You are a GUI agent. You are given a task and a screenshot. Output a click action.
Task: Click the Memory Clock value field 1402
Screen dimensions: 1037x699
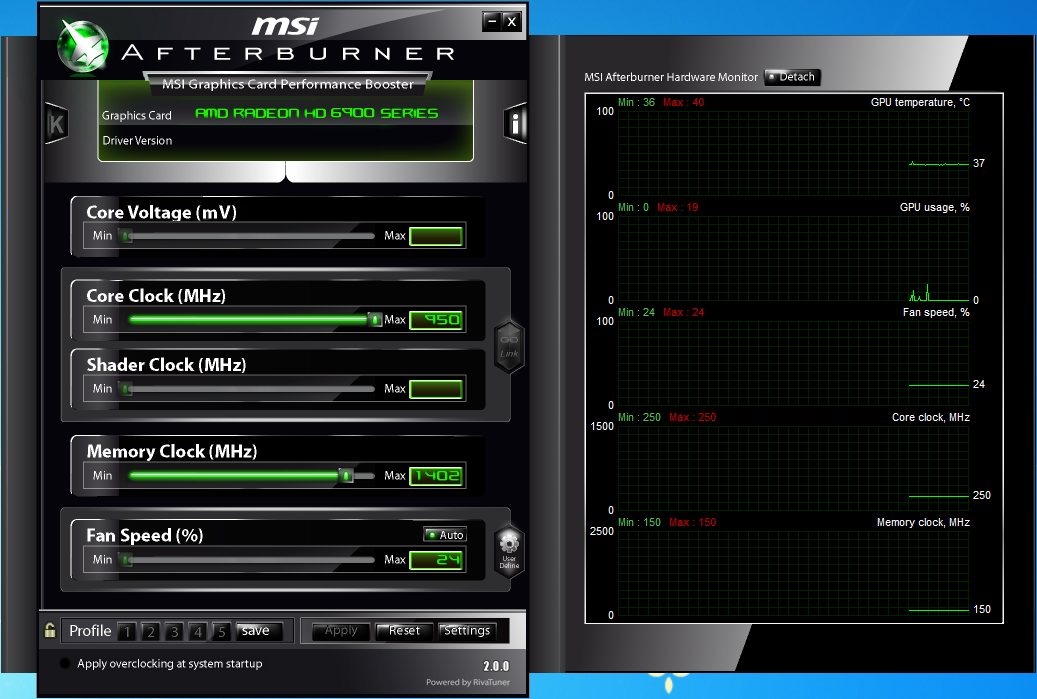click(436, 475)
